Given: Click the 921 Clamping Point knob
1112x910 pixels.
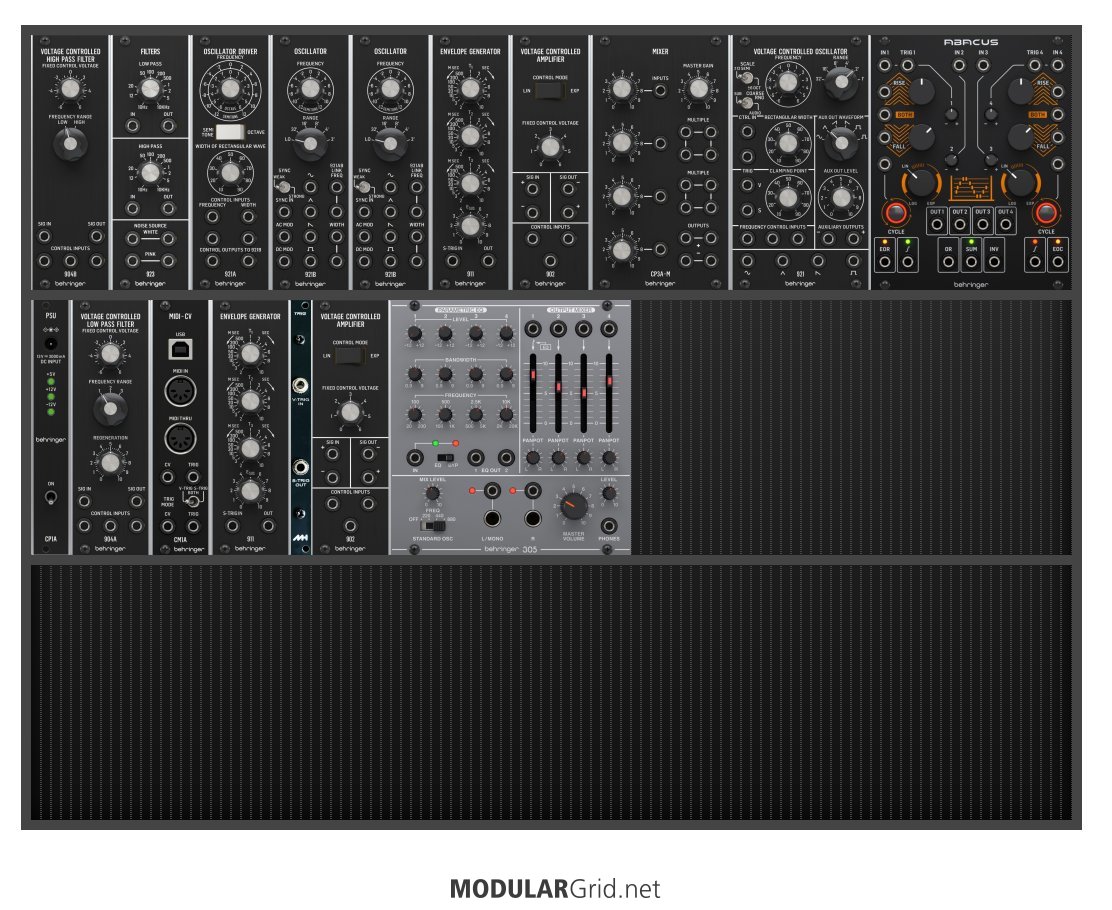Looking at the screenshot, I should [788, 196].
